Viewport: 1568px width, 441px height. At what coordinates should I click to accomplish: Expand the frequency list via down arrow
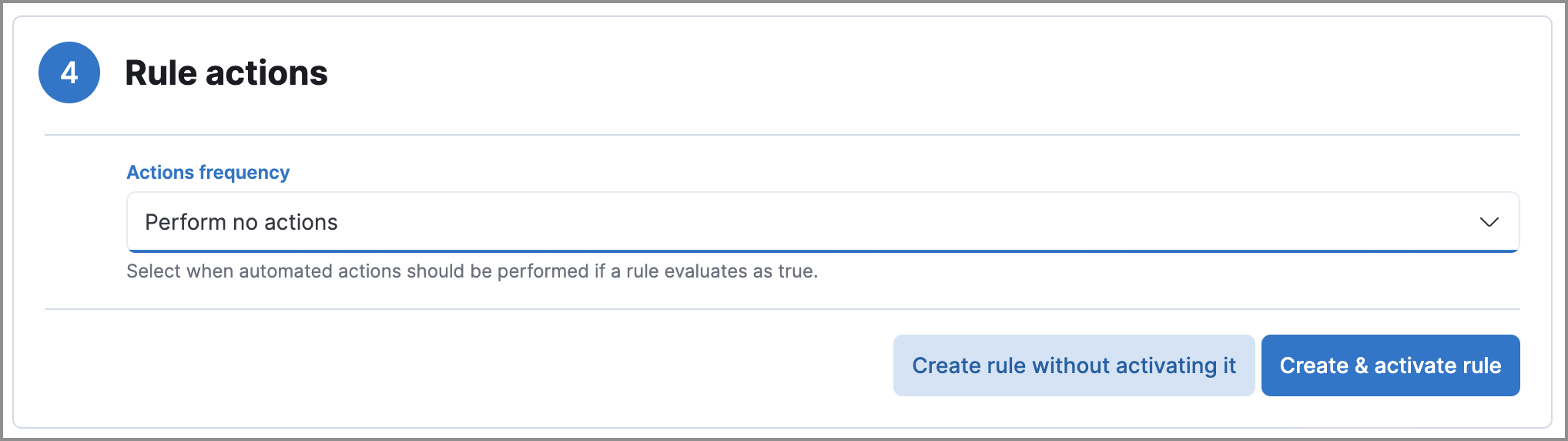1489,222
